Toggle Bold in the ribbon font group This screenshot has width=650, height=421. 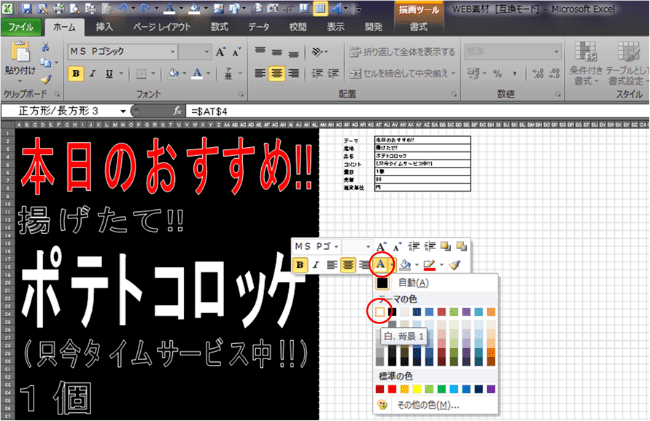tap(76, 74)
